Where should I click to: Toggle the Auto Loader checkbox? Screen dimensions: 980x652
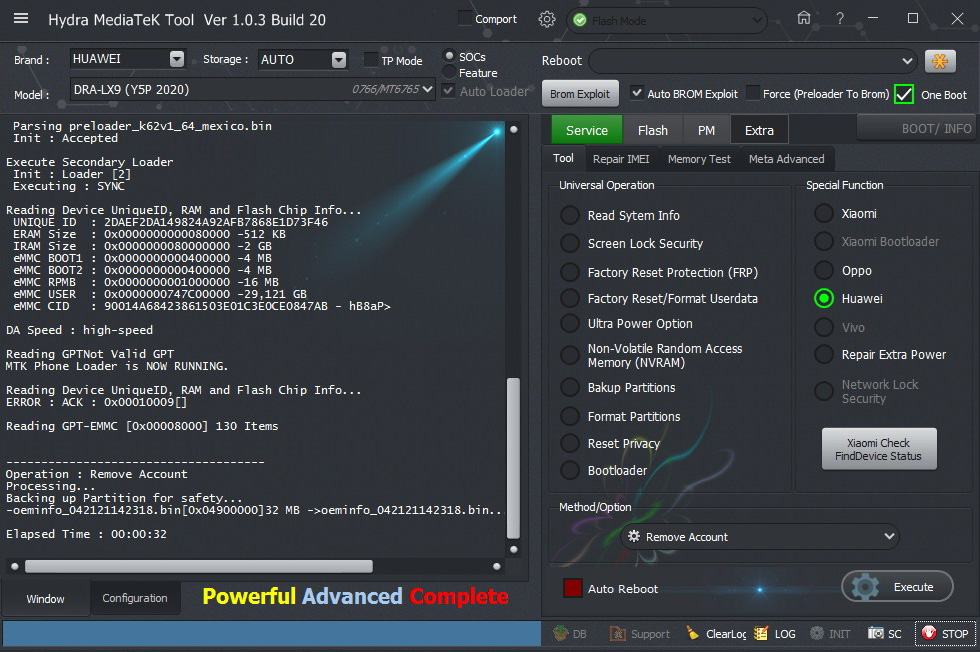[x=448, y=91]
